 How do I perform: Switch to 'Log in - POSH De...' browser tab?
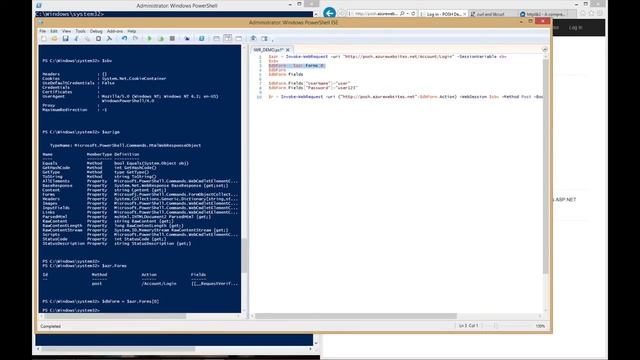444,14
